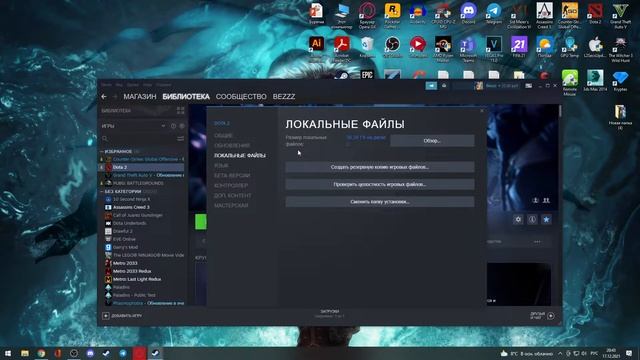The height and width of the screenshot is (360, 640).
Task: Click the favorite star icon
Action: point(546,220)
